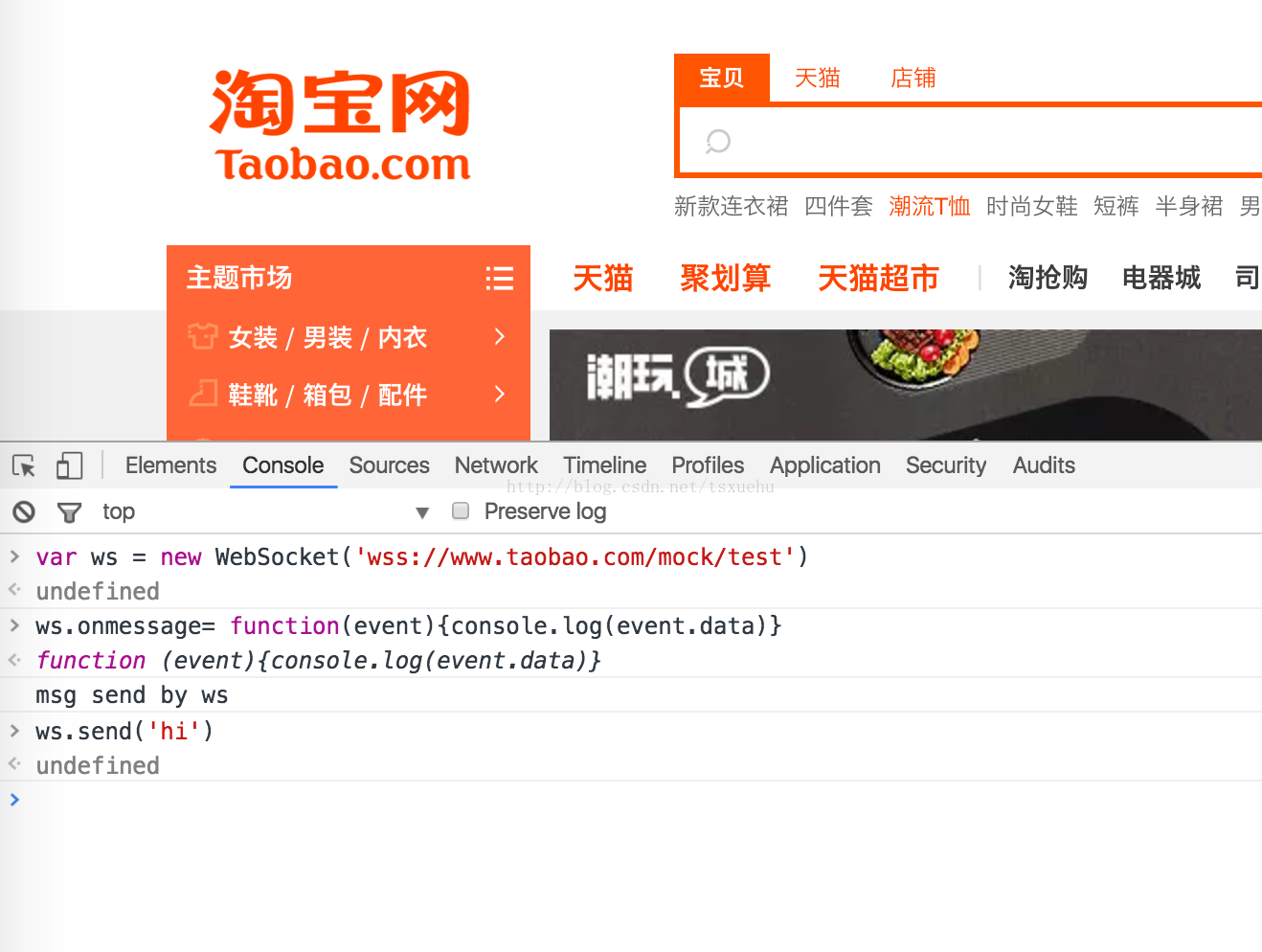Screen dimensions: 1262x952
Task: Click the 箱包 category link
Action: pyautogui.click(x=328, y=395)
